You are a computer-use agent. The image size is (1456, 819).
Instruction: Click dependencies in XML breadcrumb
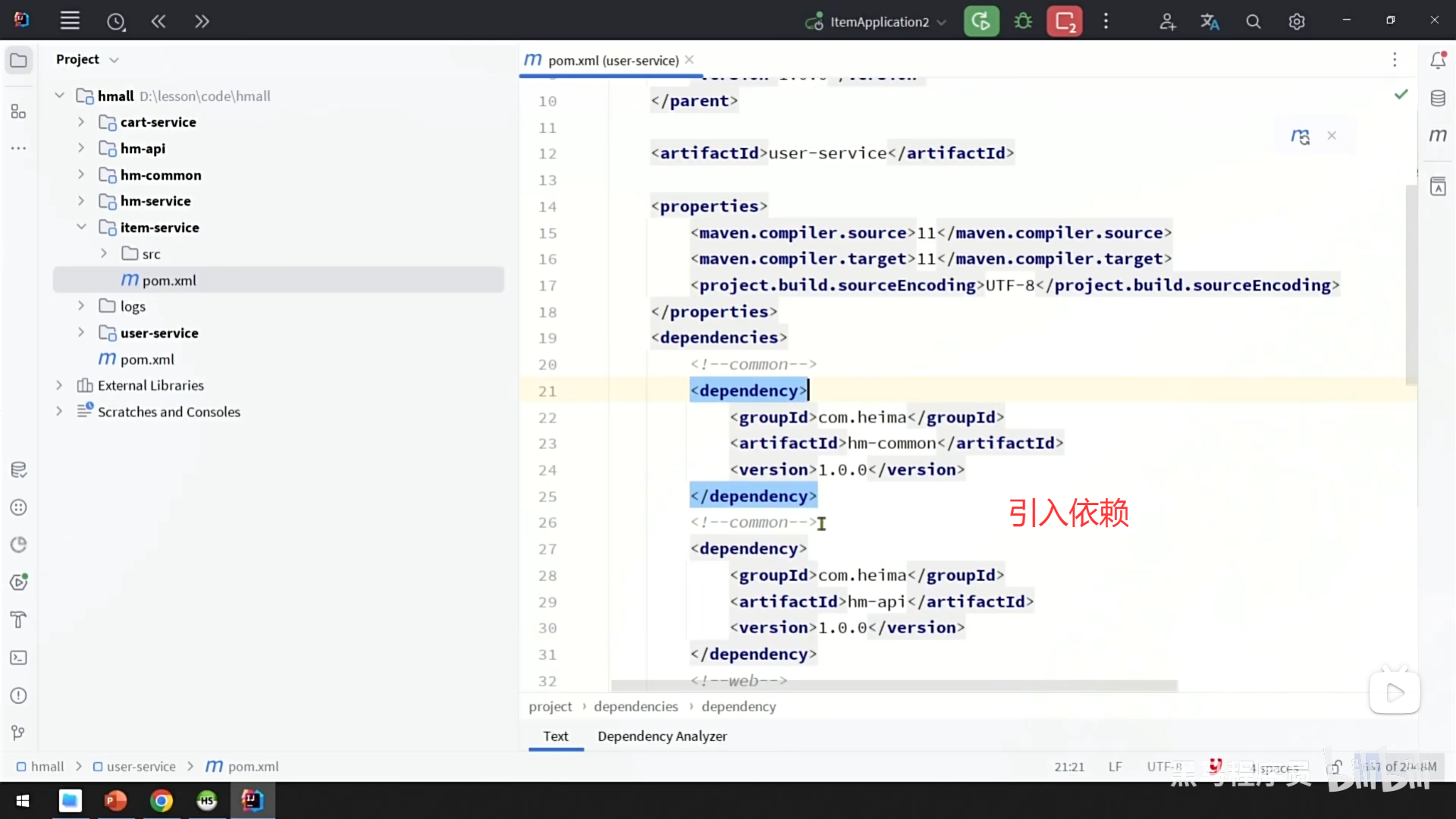(x=635, y=706)
